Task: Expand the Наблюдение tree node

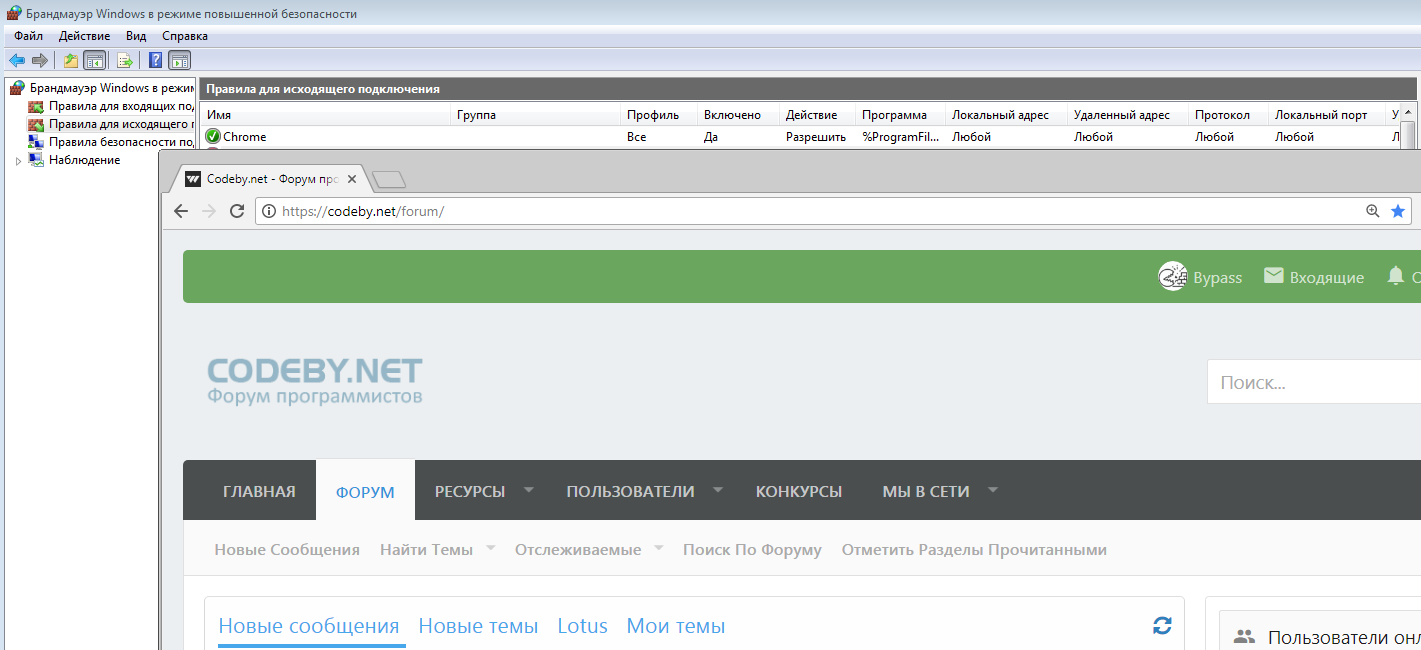Action: click(18, 161)
